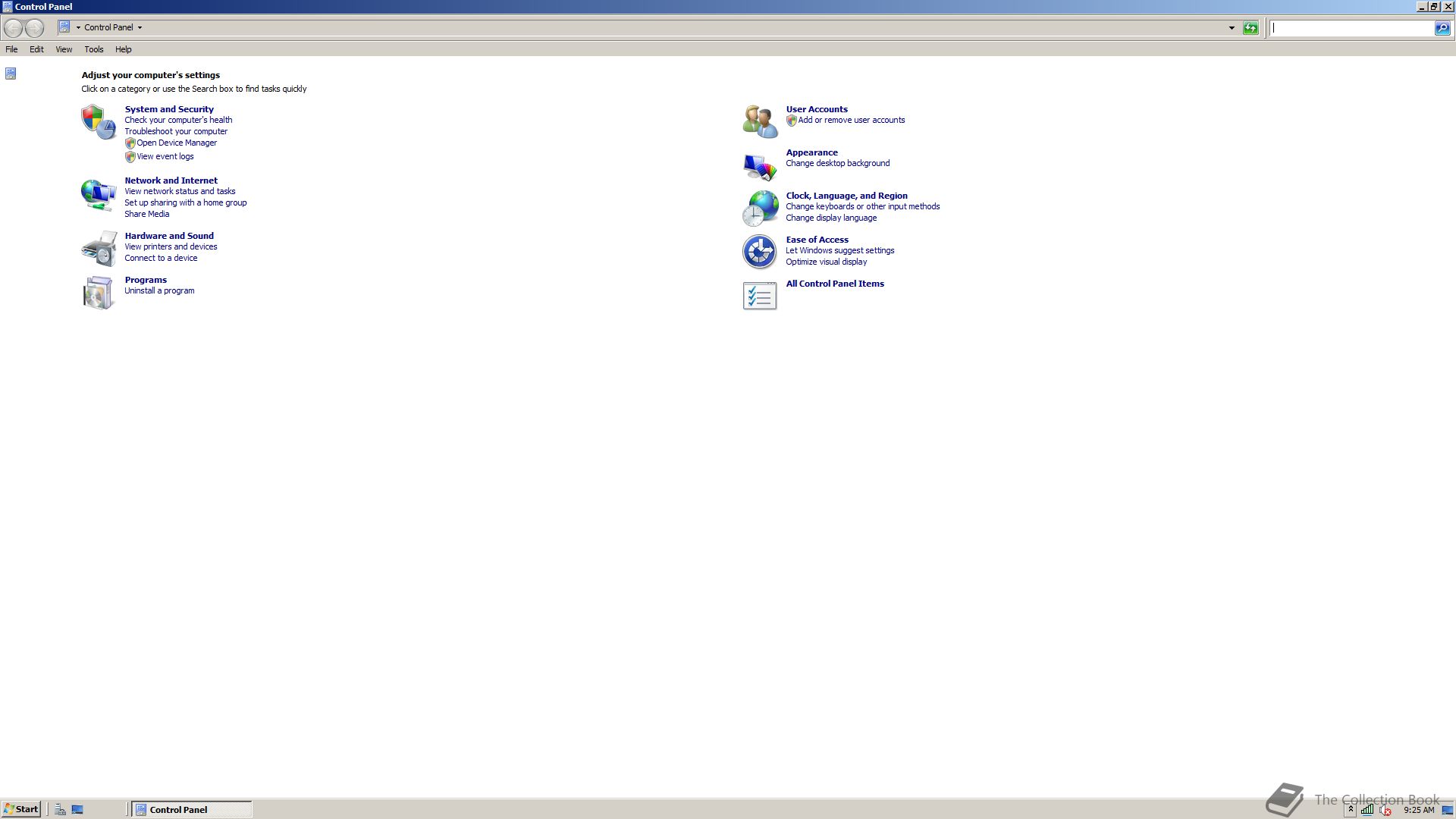Click the Control Panel taskbar button

[x=192, y=809]
